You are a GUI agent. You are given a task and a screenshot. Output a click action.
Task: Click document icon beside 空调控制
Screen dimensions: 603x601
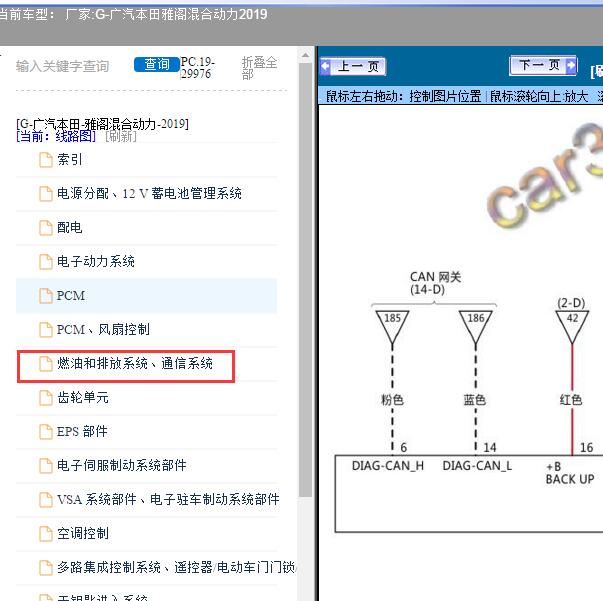pos(46,534)
